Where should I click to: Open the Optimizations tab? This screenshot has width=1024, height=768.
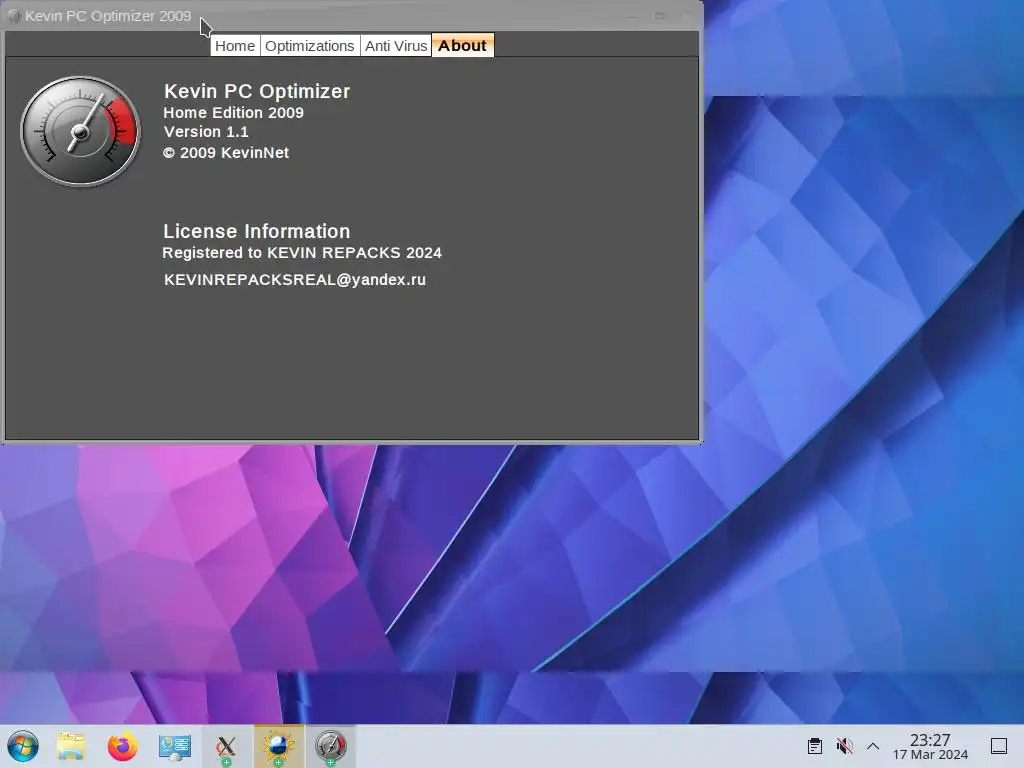click(x=310, y=46)
